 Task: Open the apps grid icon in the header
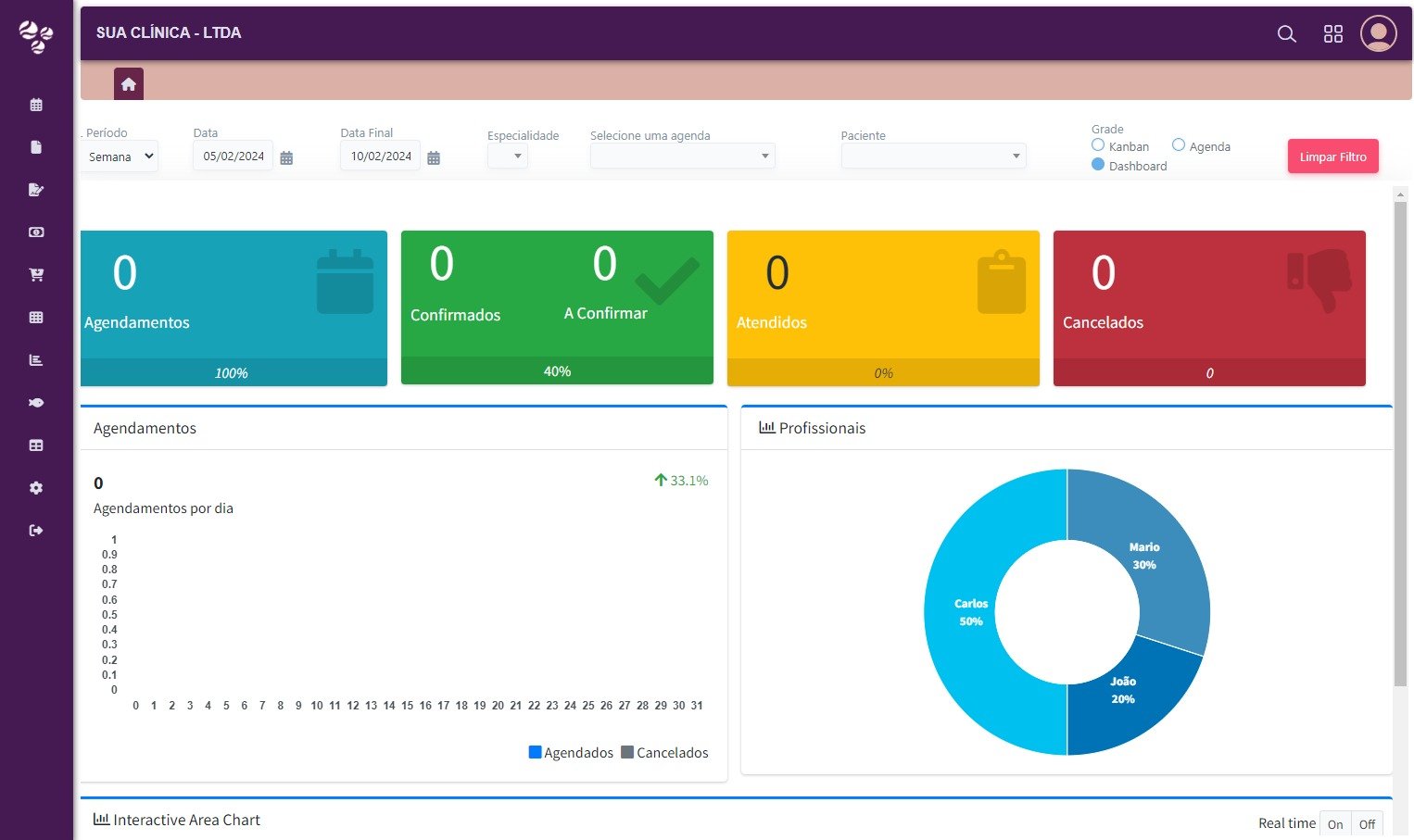(x=1332, y=34)
